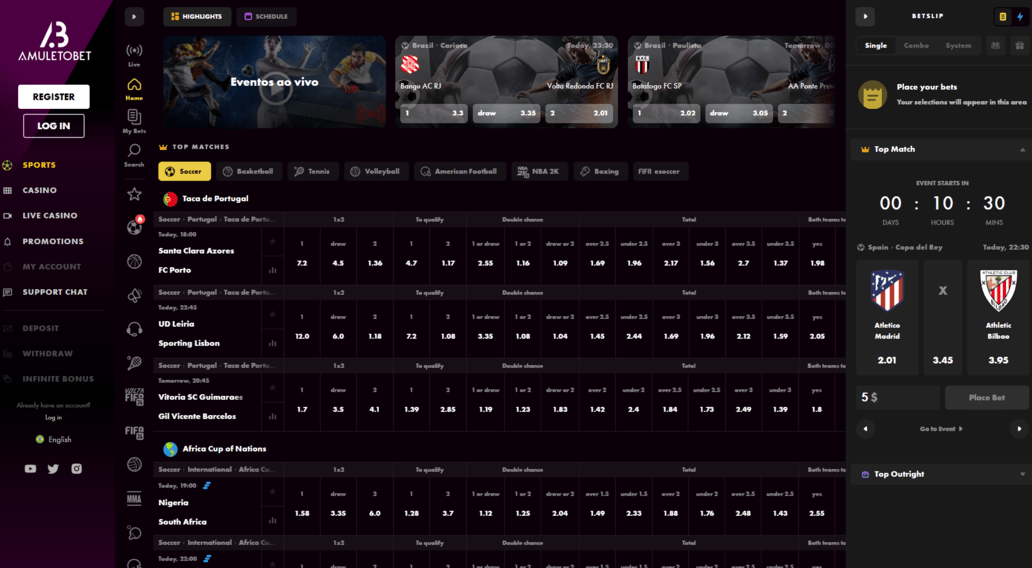The image size is (1032, 568).
Task: Select the Combo bet tab
Action: coord(916,45)
